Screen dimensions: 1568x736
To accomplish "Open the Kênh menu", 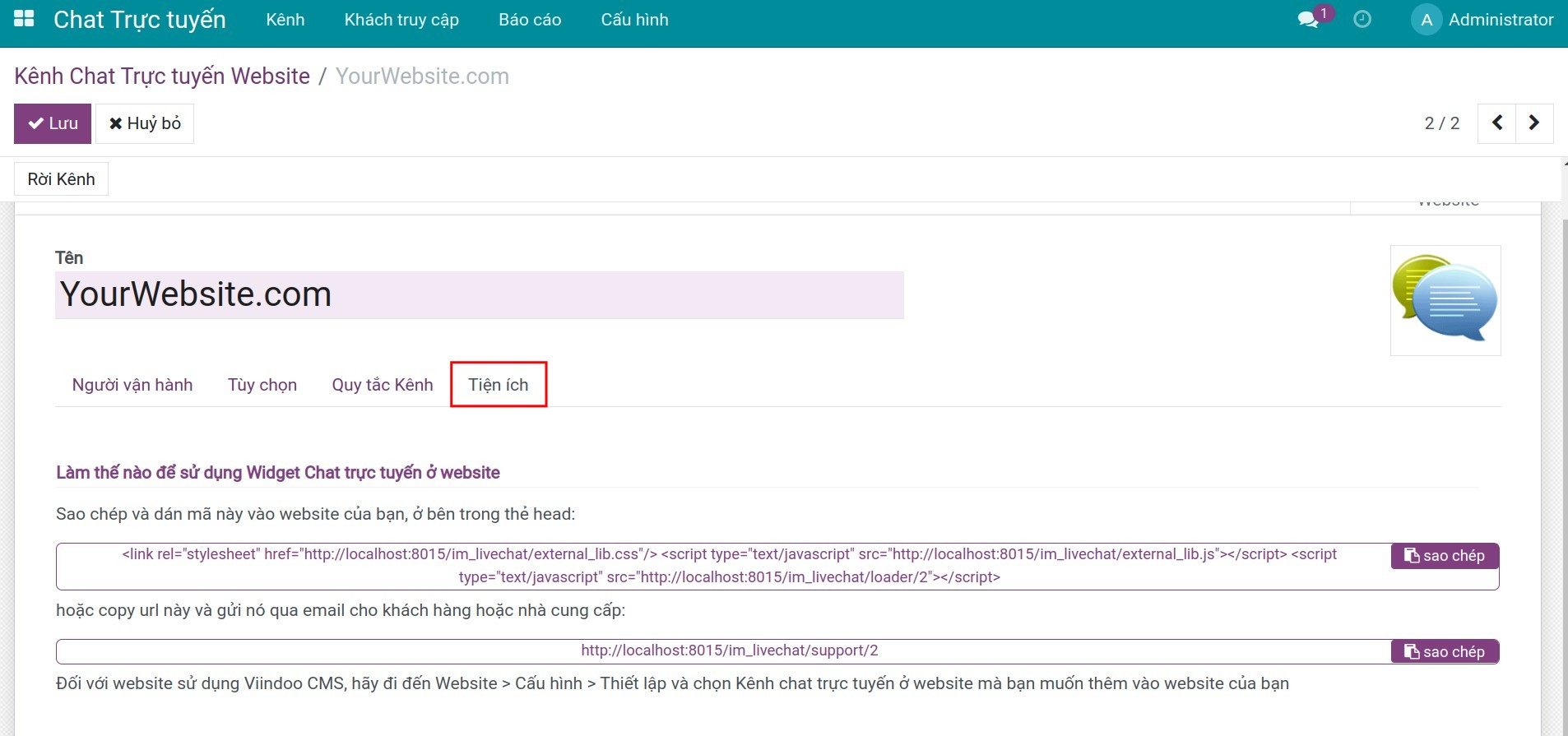I will [x=285, y=20].
